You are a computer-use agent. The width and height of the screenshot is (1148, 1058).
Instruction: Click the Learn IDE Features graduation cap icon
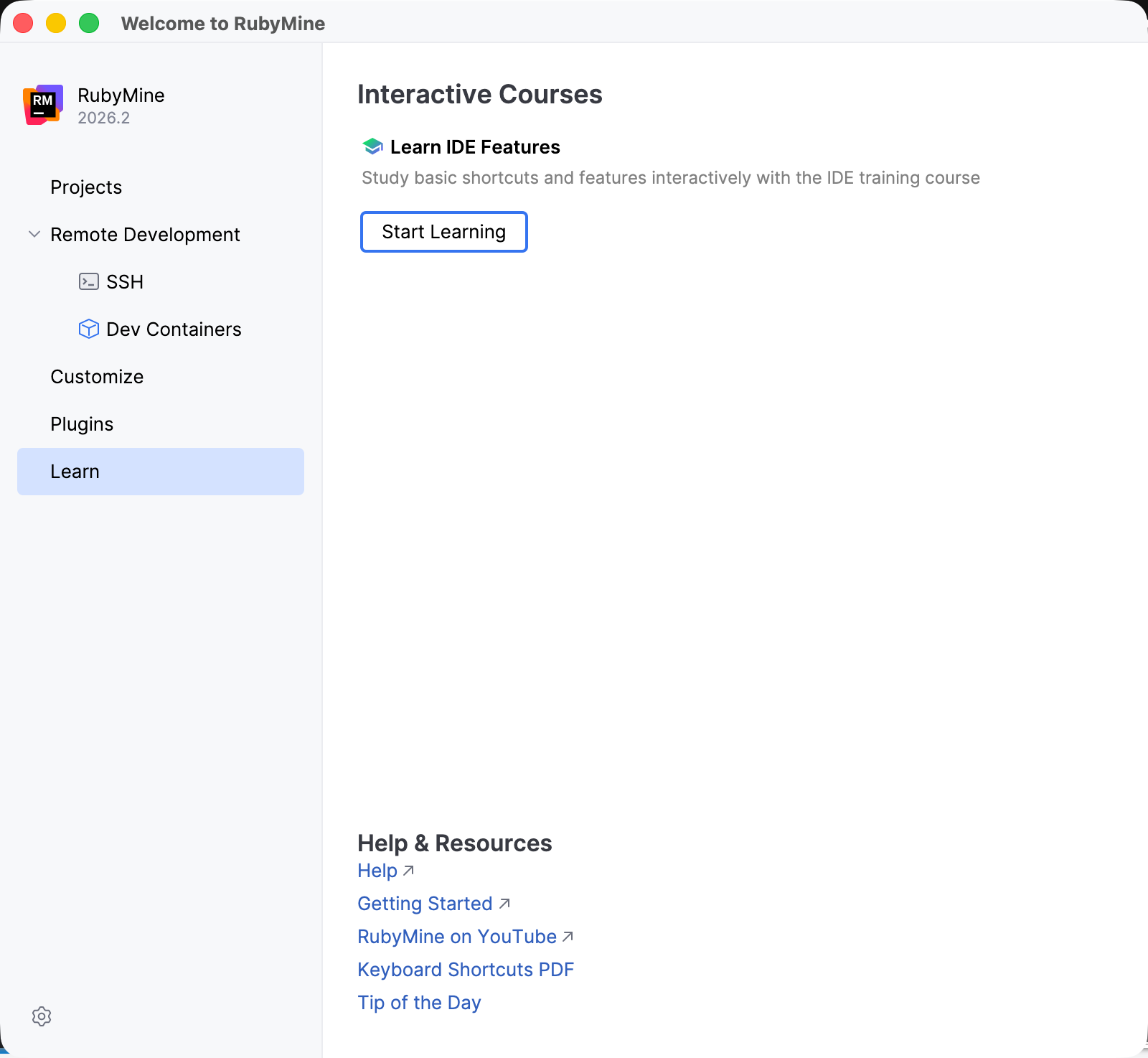[372, 146]
